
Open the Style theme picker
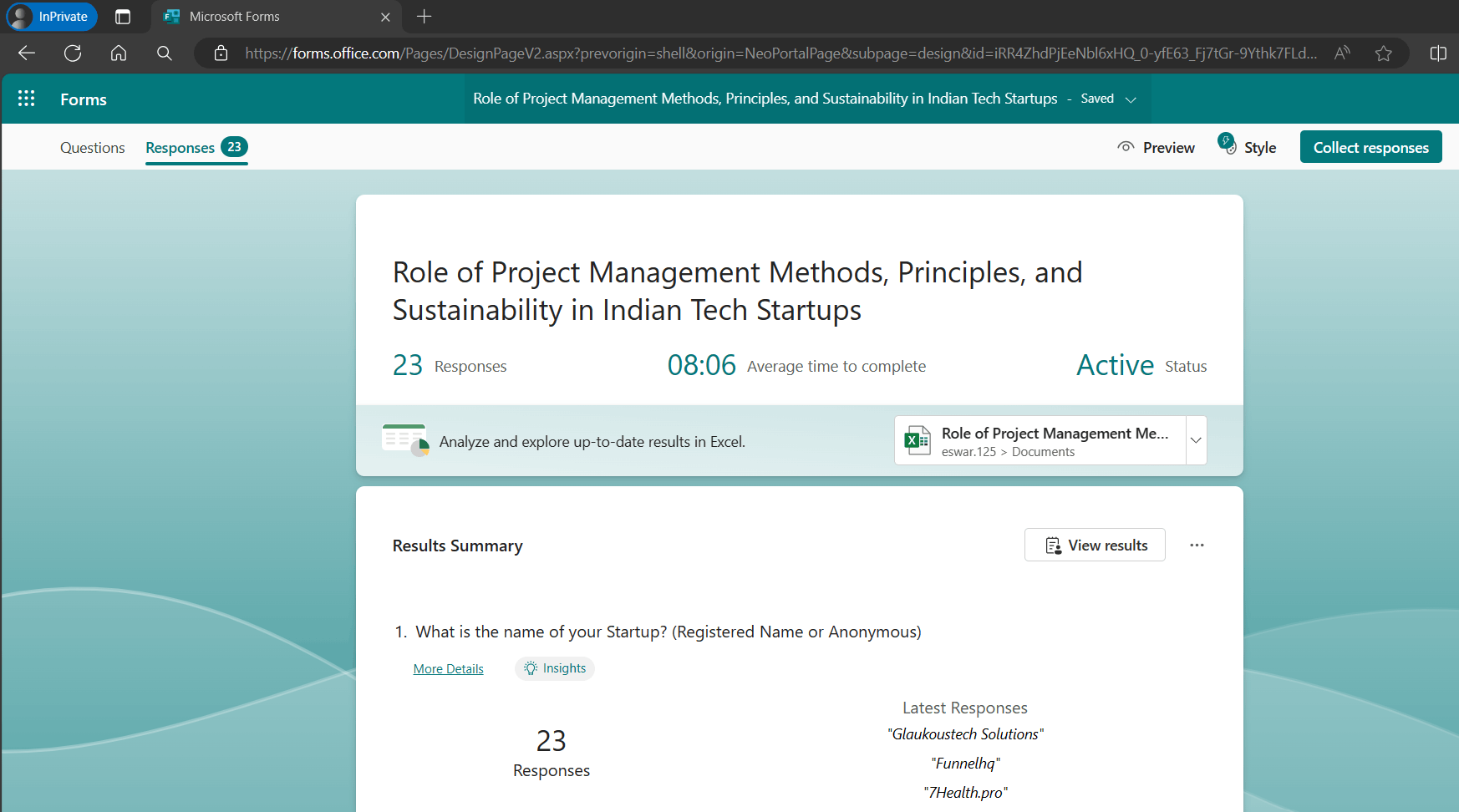coord(1248,147)
